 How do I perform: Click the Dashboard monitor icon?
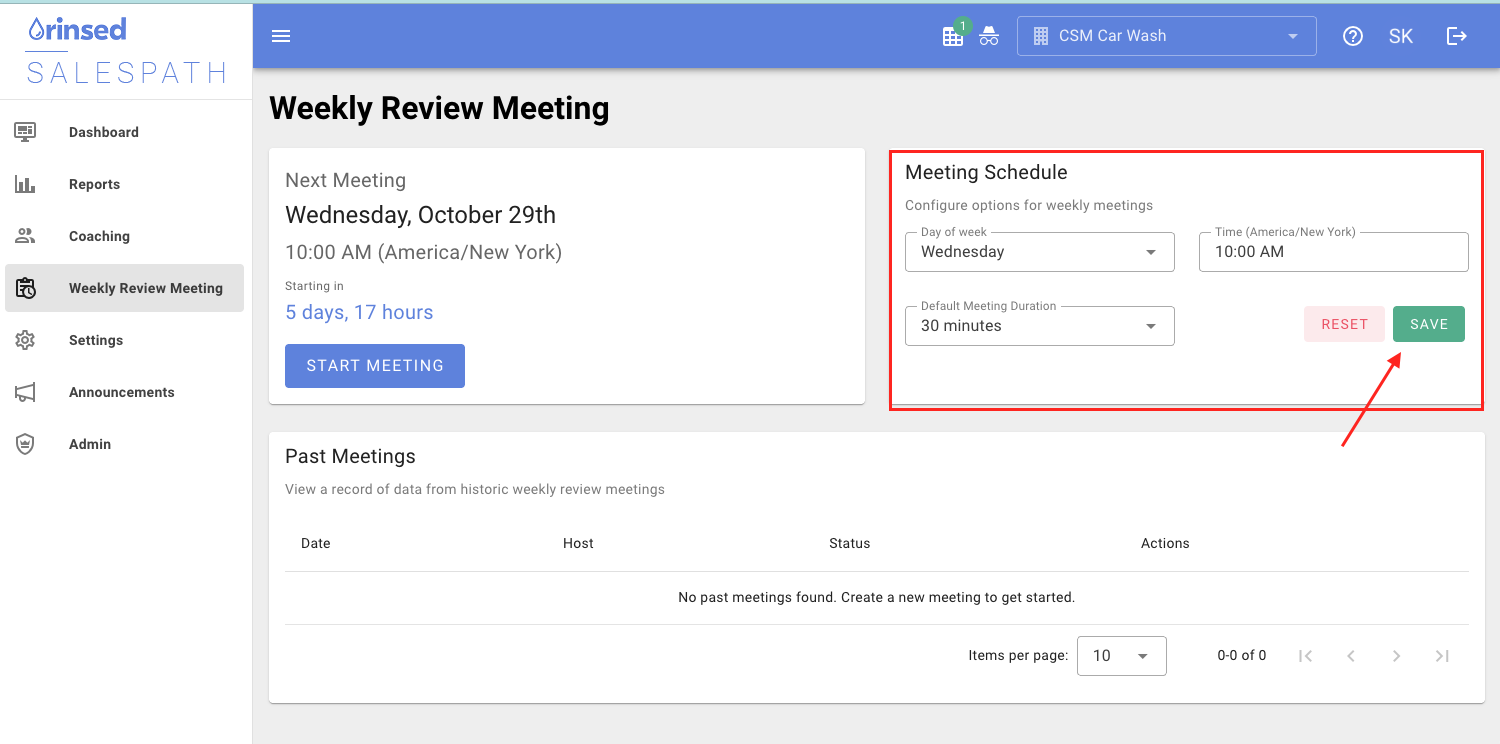click(x=26, y=131)
